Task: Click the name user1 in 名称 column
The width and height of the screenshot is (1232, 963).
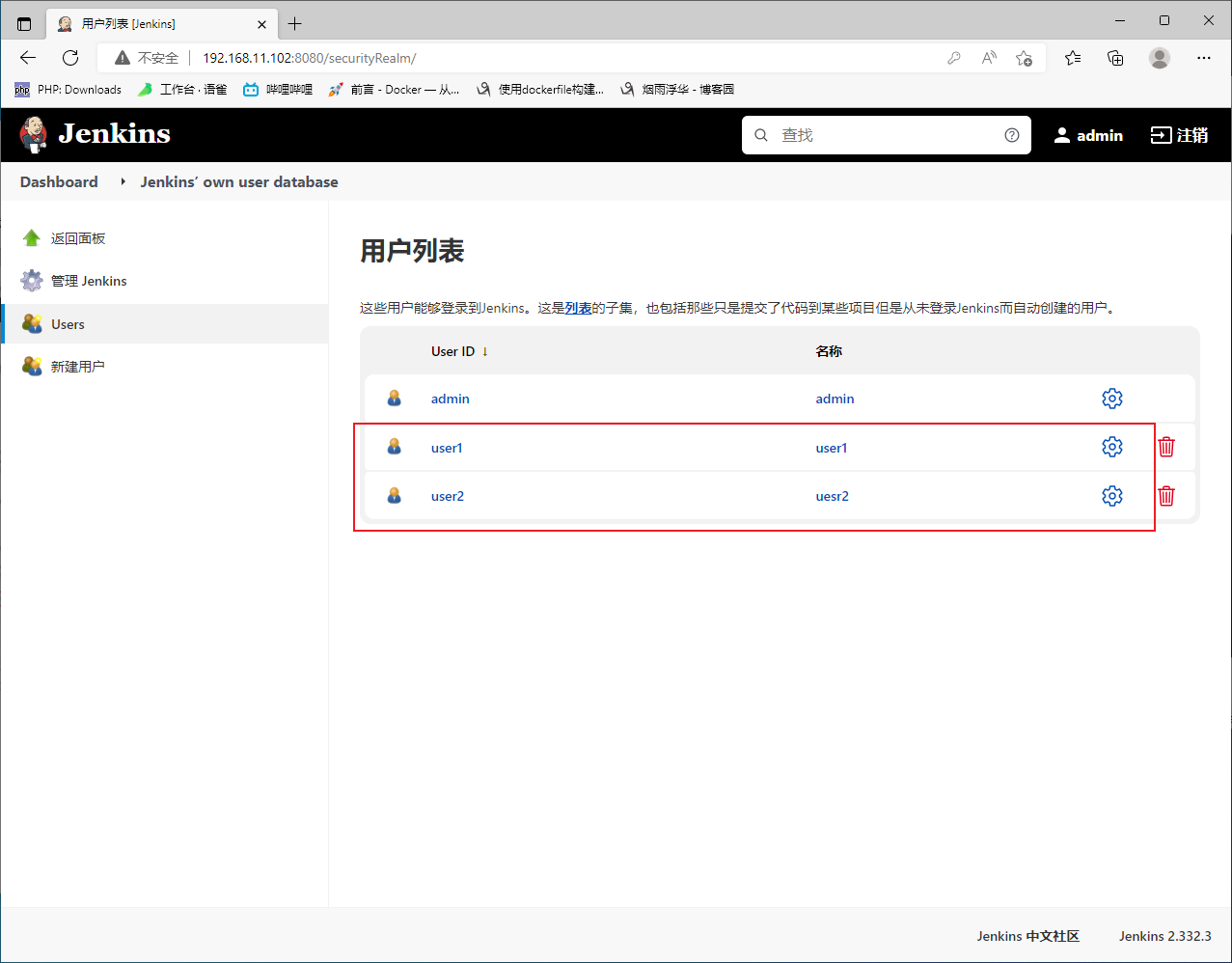Action: coord(832,448)
